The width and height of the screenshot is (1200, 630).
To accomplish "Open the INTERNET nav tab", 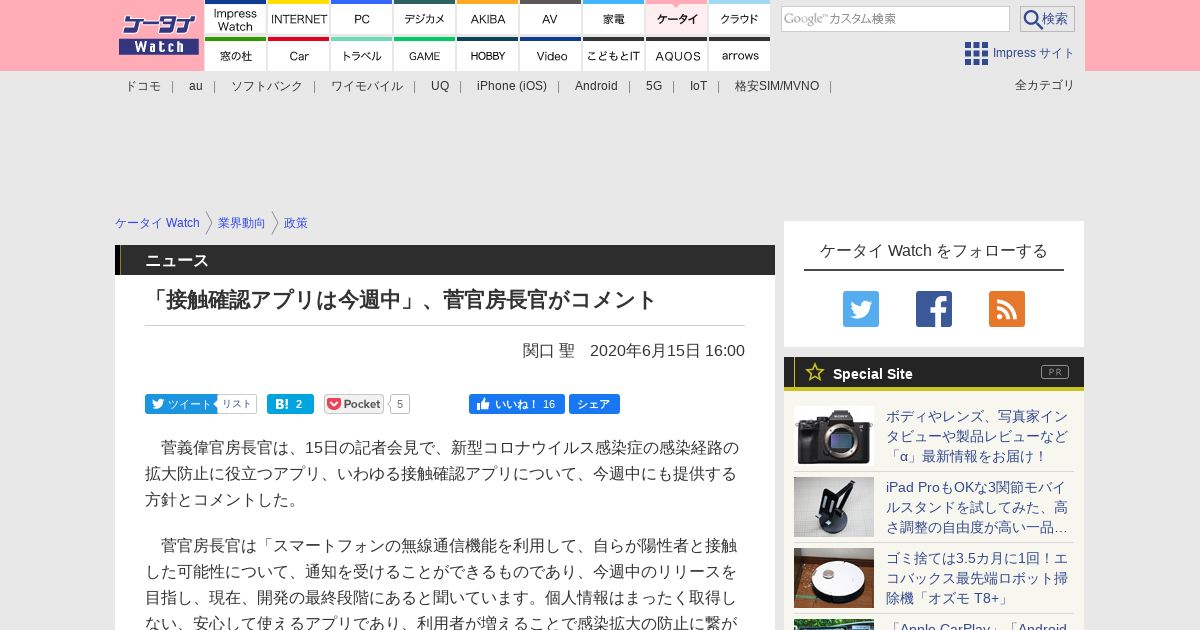I will [x=299, y=18].
